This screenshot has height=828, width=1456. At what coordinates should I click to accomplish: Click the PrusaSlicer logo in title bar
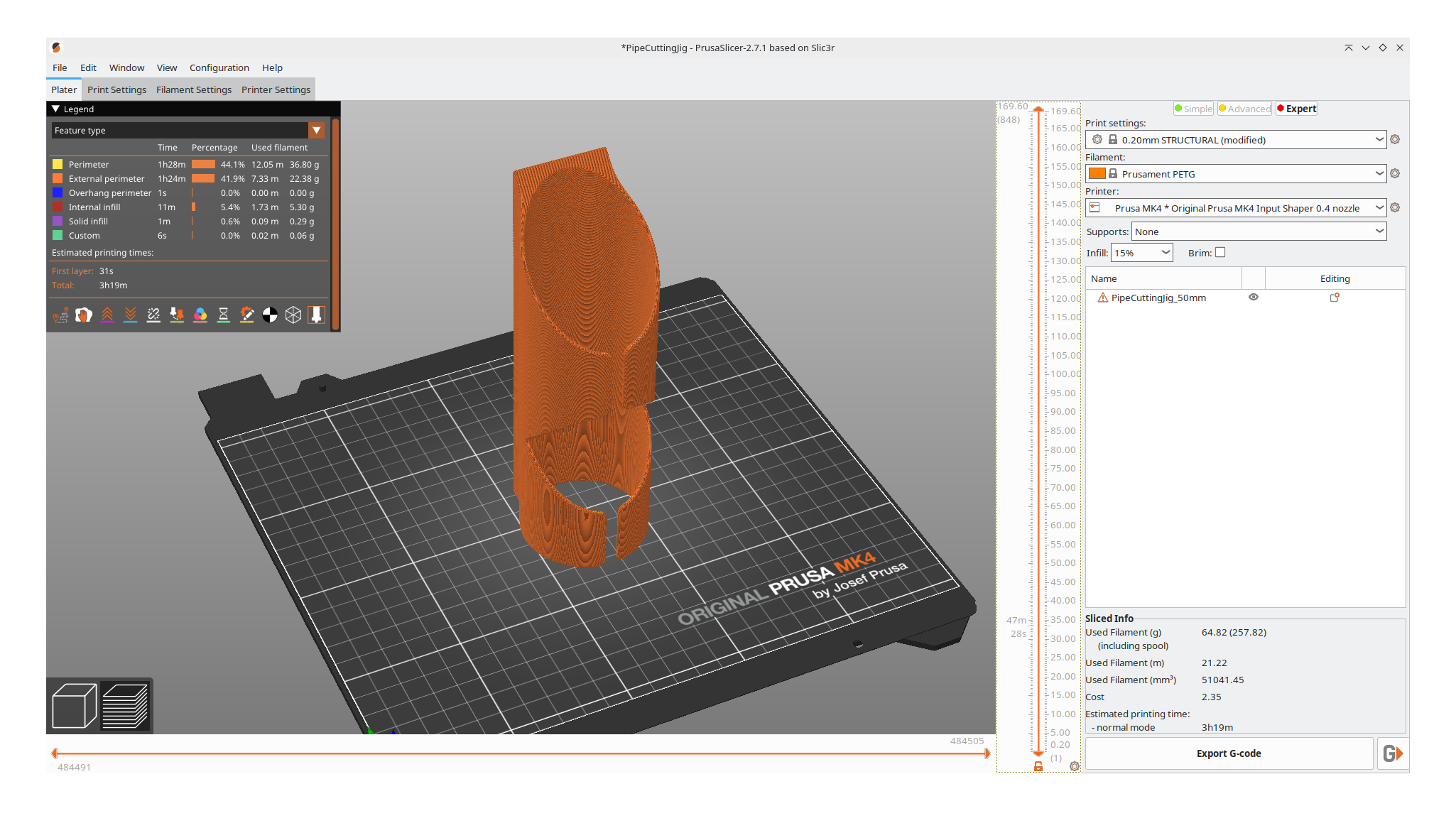pos(57,48)
